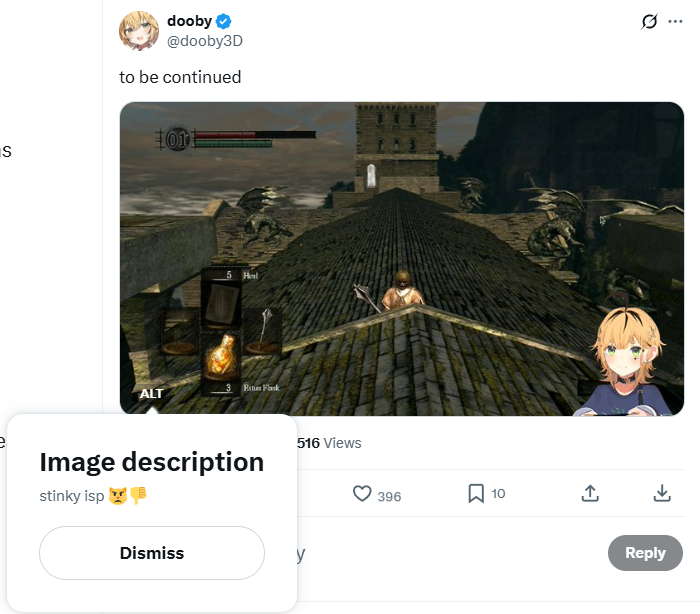
Task: Click the gray Reply button
Action: 645,553
